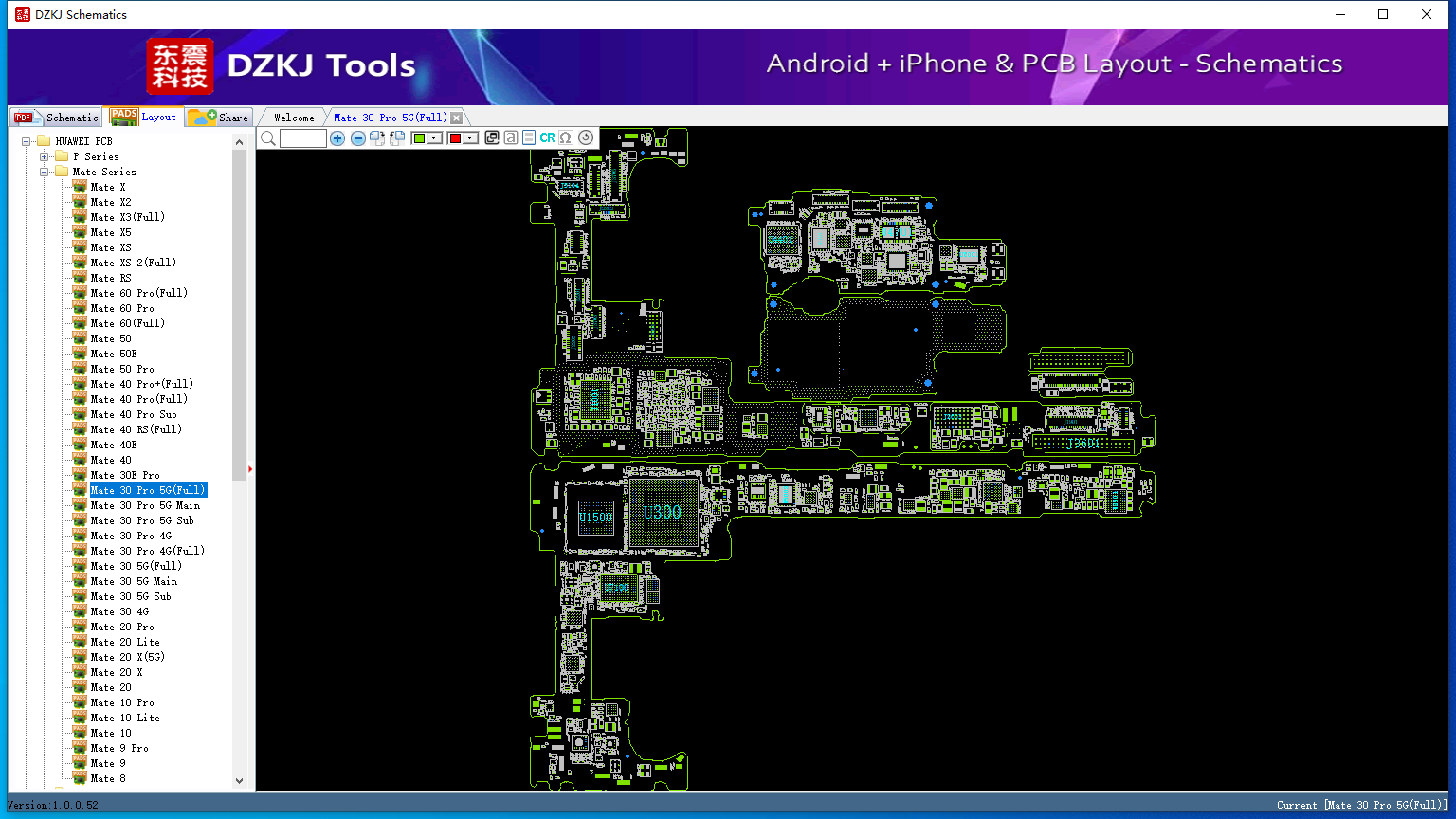Click the overlapping layers switch icon
Viewport: 1456px width, 819px height.
(x=492, y=138)
